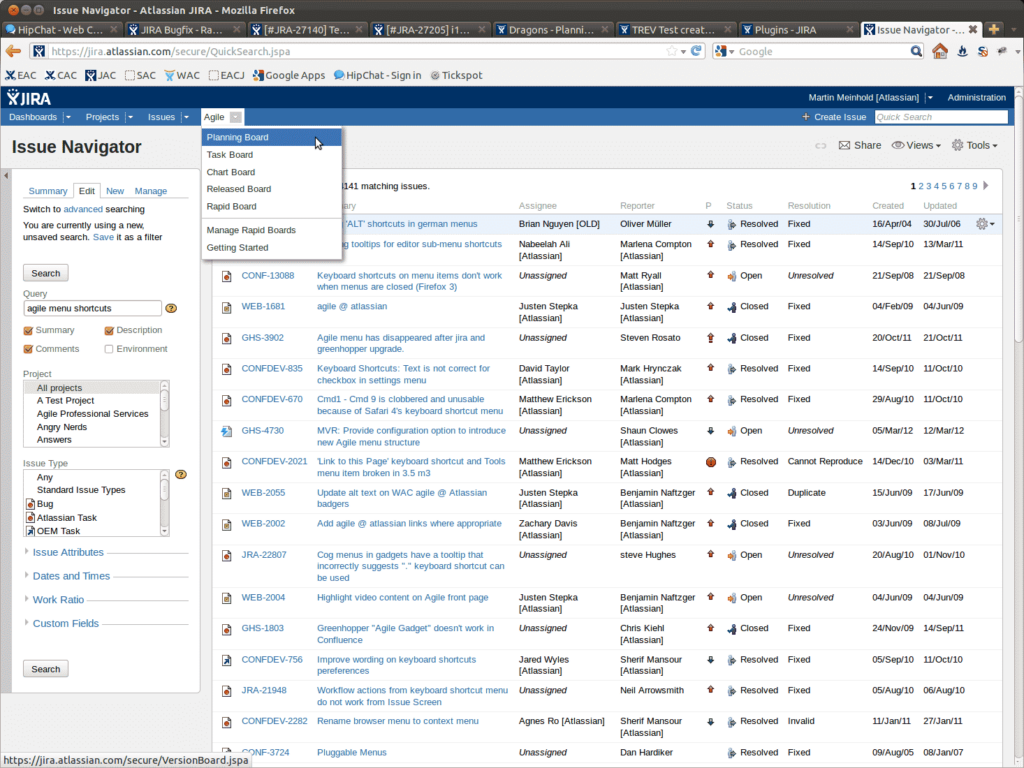The width and height of the screenshot is (1024, 768).
Task: Open the Issues dropdown arrow
Action: point(186,117)
